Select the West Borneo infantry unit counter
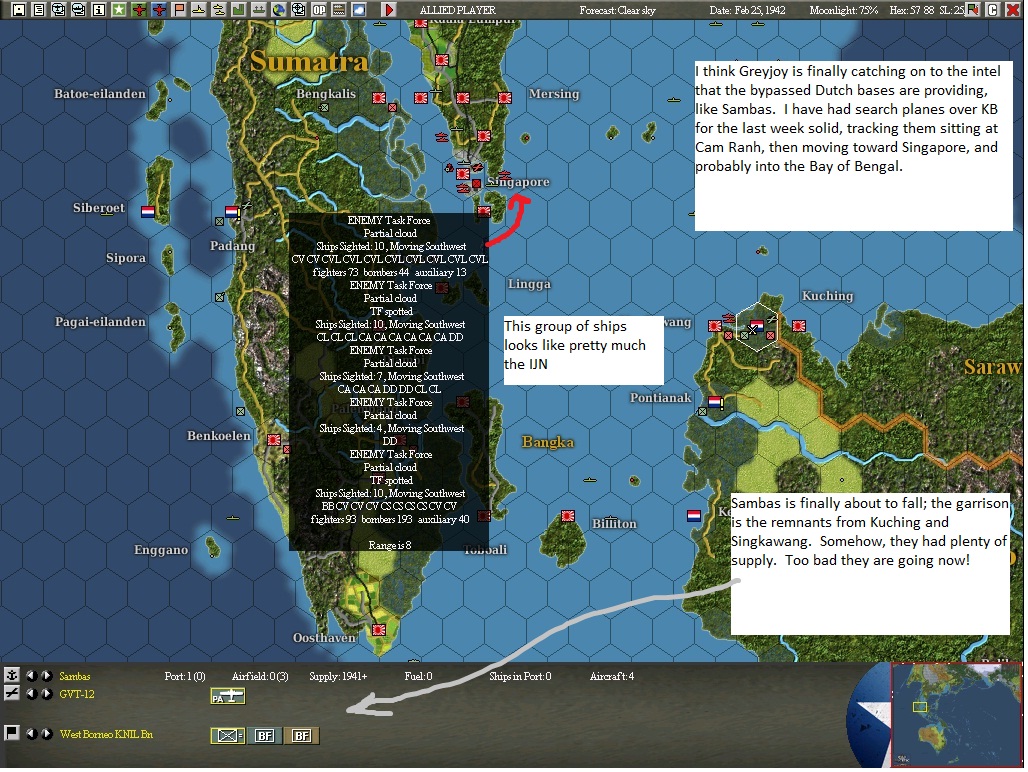The height and width of the screenshot is (772, 1028). pos(227,735)
